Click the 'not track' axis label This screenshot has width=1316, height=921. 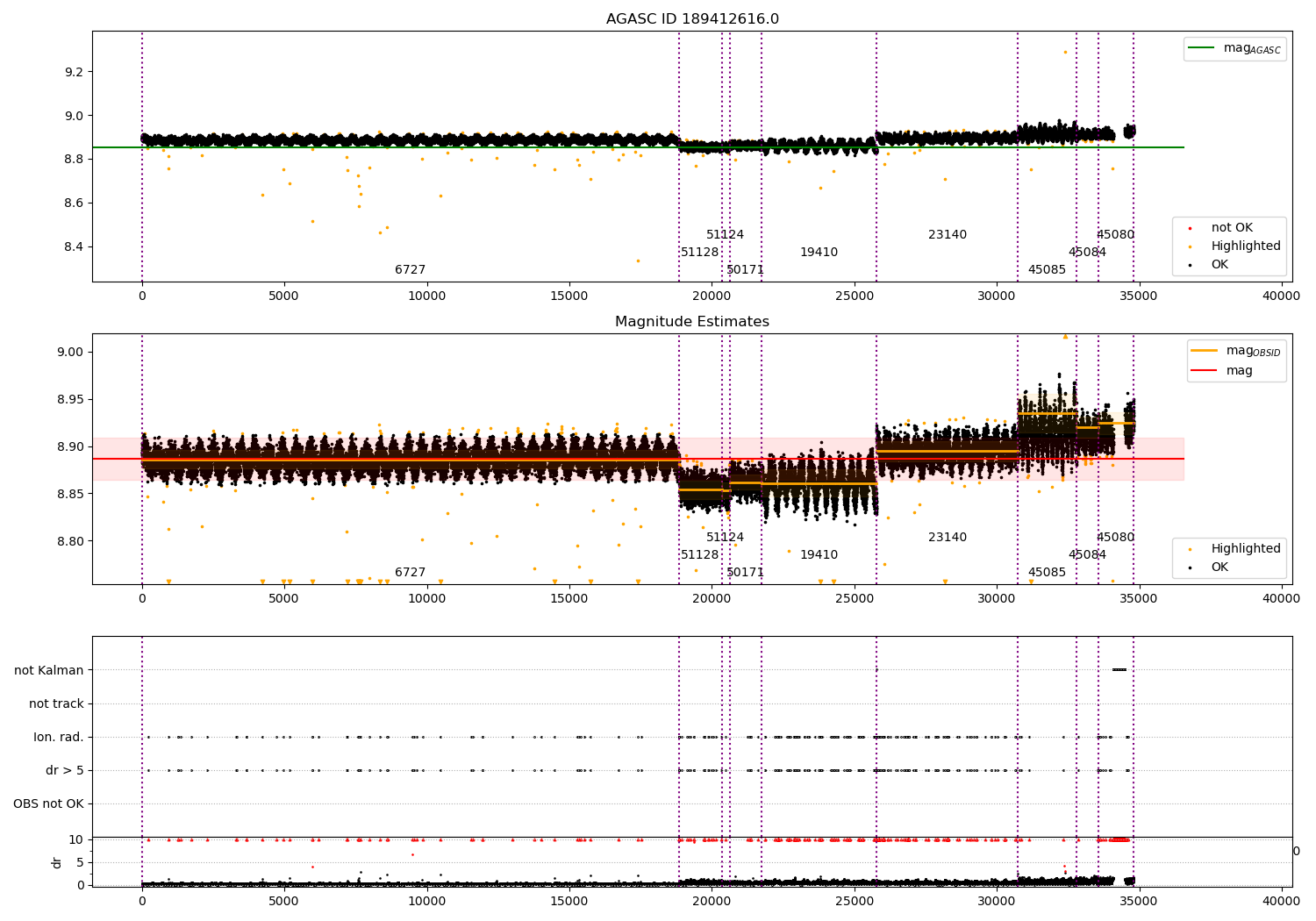[56, 704]
